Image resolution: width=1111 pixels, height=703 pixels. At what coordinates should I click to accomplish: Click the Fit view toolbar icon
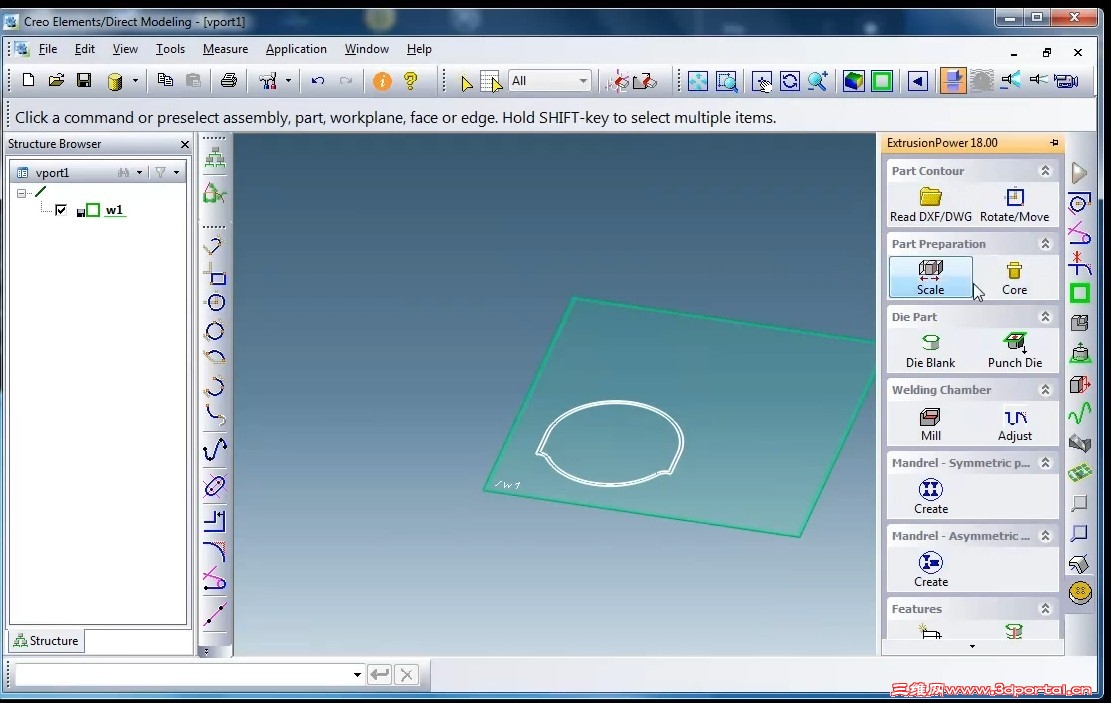tap(698, 81)
